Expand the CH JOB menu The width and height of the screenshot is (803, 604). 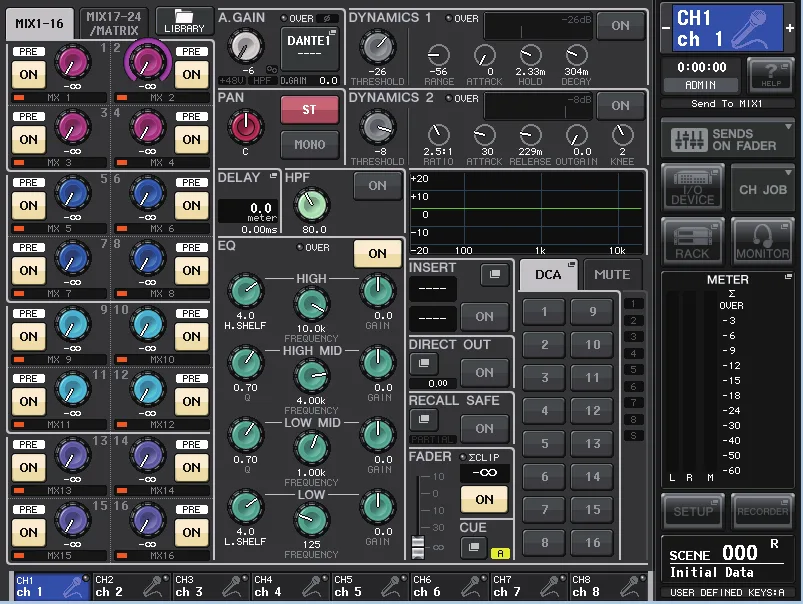pyautogui.click(x=763, y=189)
